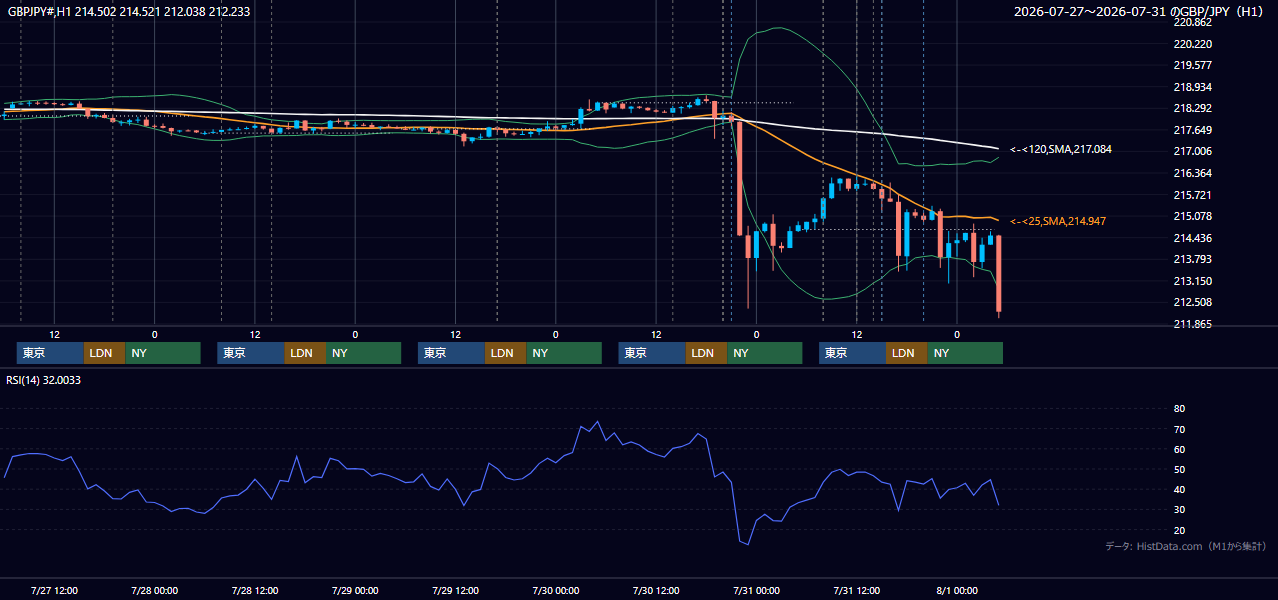Click price axis value 213.150
Image resolution: width=1278 pixels, height=600 pixels.
pyautogui.click(x=1192, y=281)
